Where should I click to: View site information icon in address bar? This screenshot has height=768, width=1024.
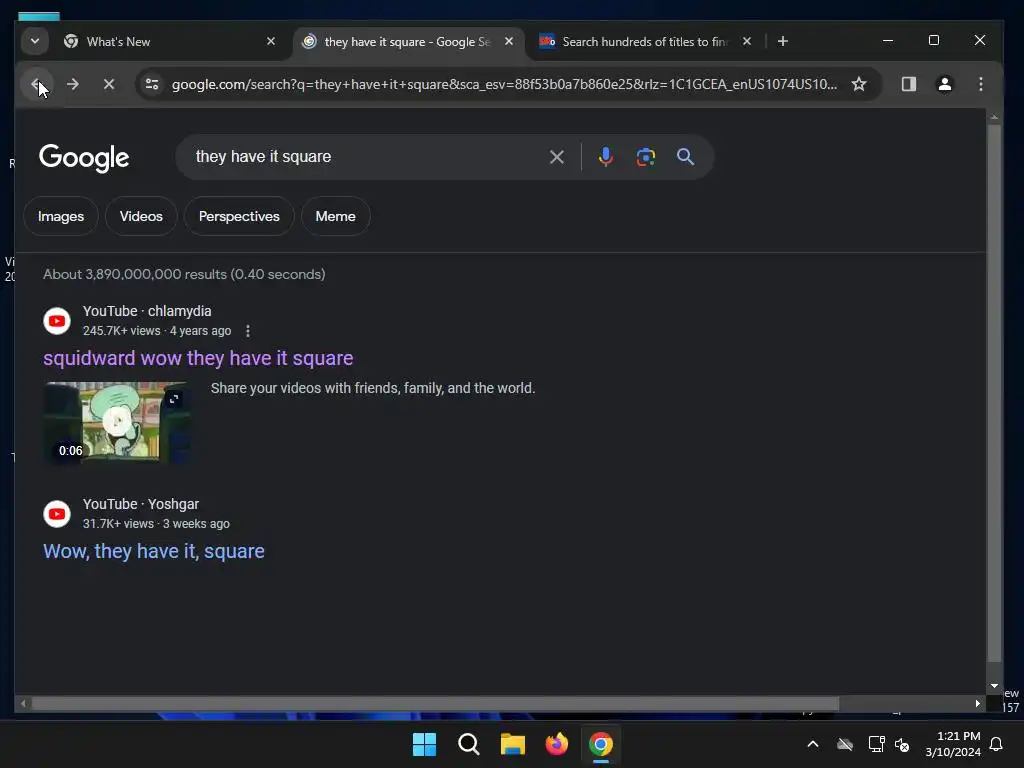pyautogui.click(x=152, y=84)
